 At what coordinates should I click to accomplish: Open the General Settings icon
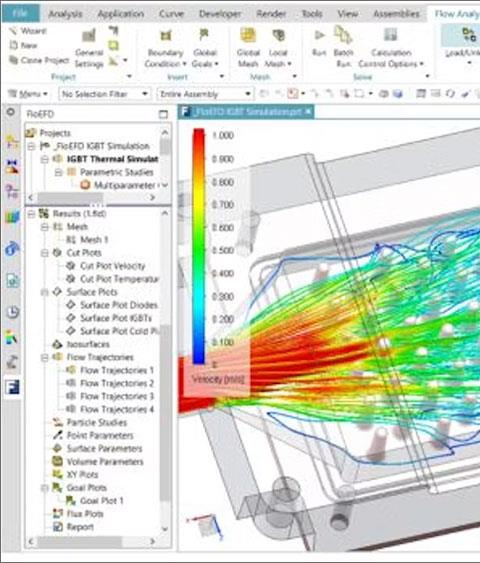click(89, 36)
